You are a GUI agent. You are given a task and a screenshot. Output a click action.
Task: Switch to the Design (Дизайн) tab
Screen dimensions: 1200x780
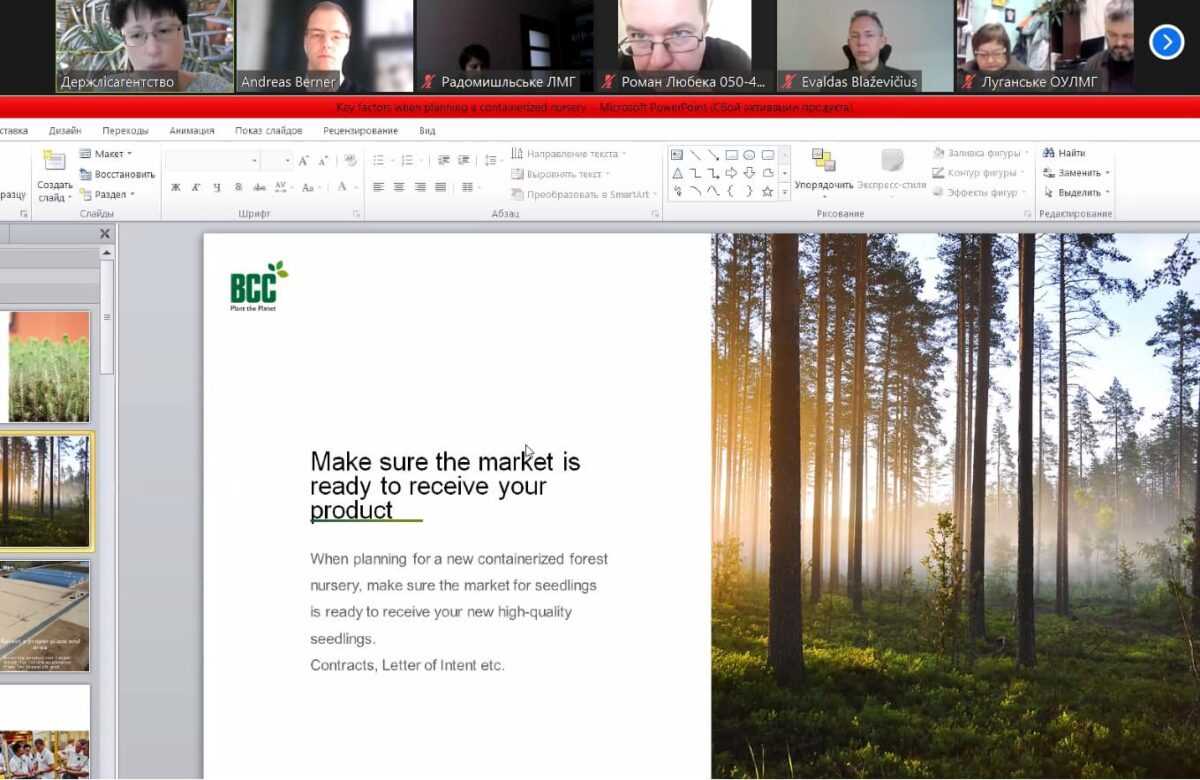(65, 130)
